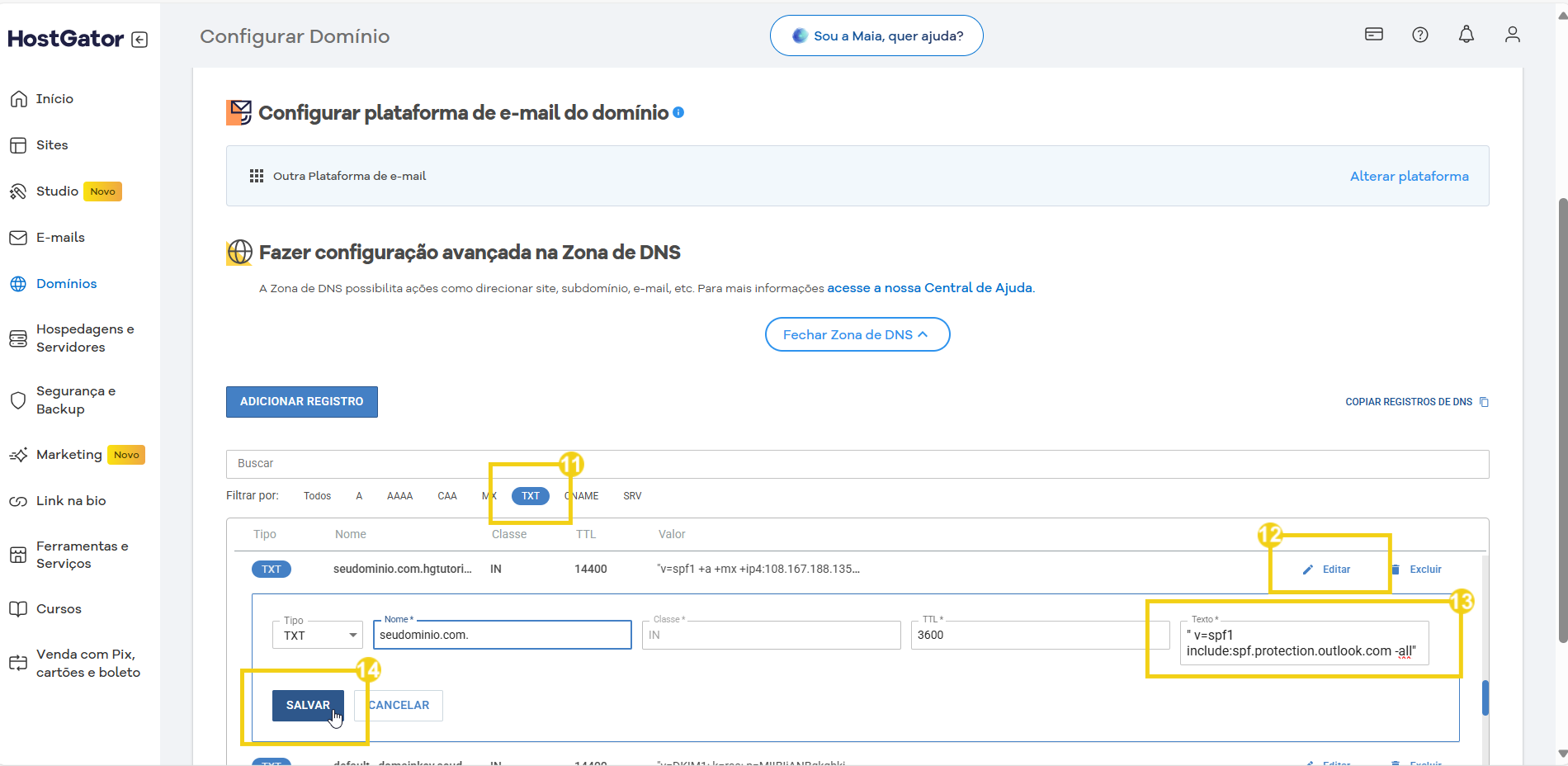Filter DNS records by CAA type
The height and width of the screenshot is (766, 1568).
point(447,496)
